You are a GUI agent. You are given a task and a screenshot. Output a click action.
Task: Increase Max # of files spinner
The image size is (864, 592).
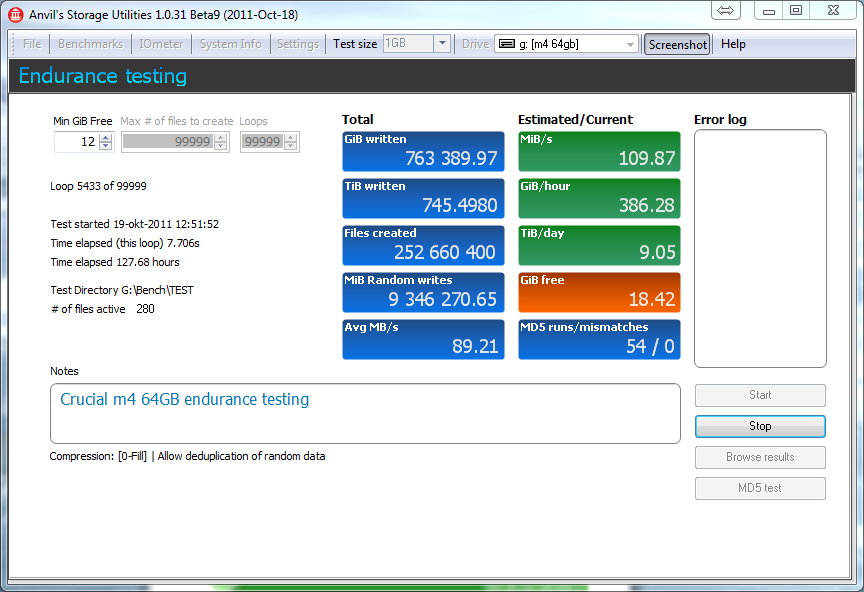tap(220, 137)
